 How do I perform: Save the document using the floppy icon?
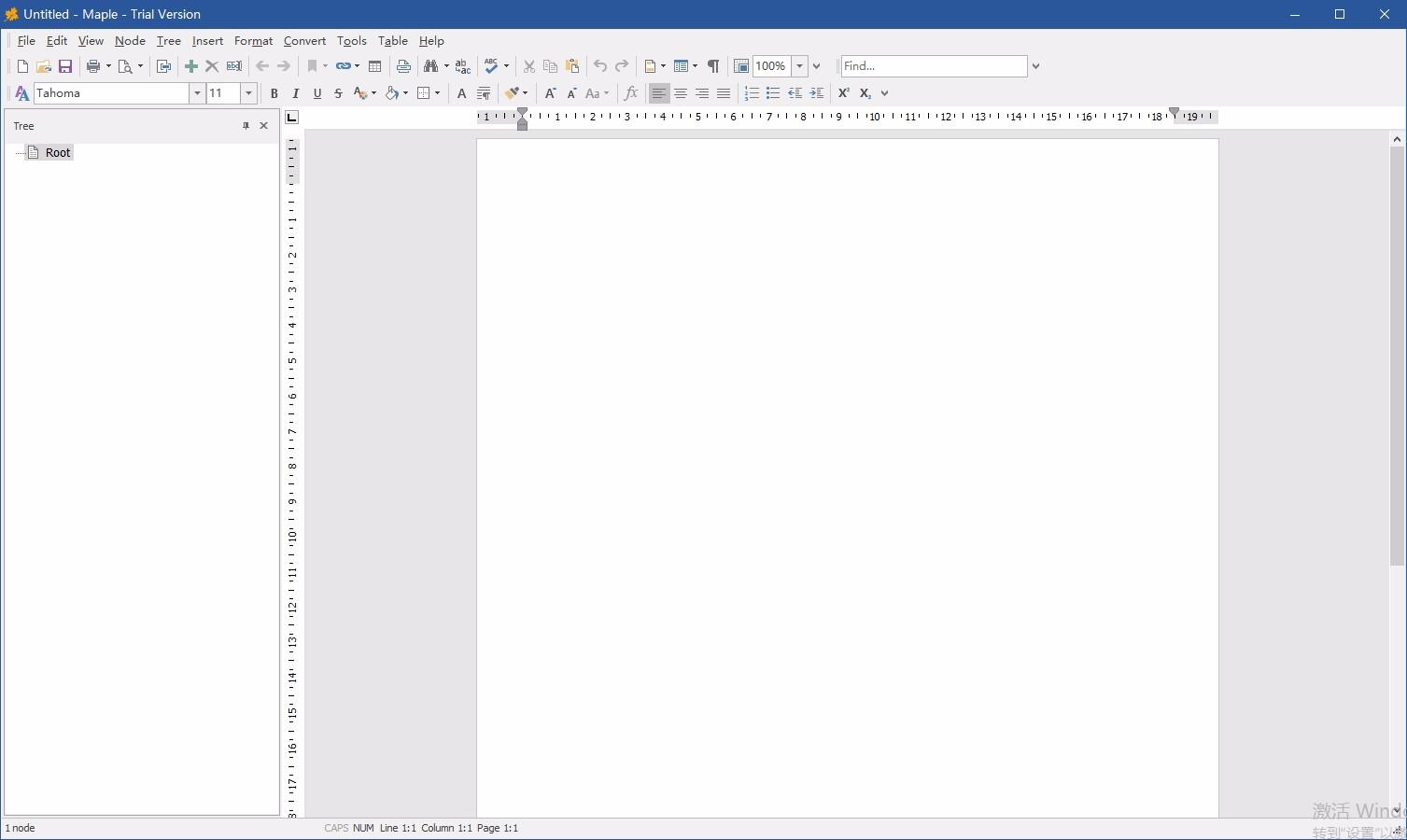point(65,66)
